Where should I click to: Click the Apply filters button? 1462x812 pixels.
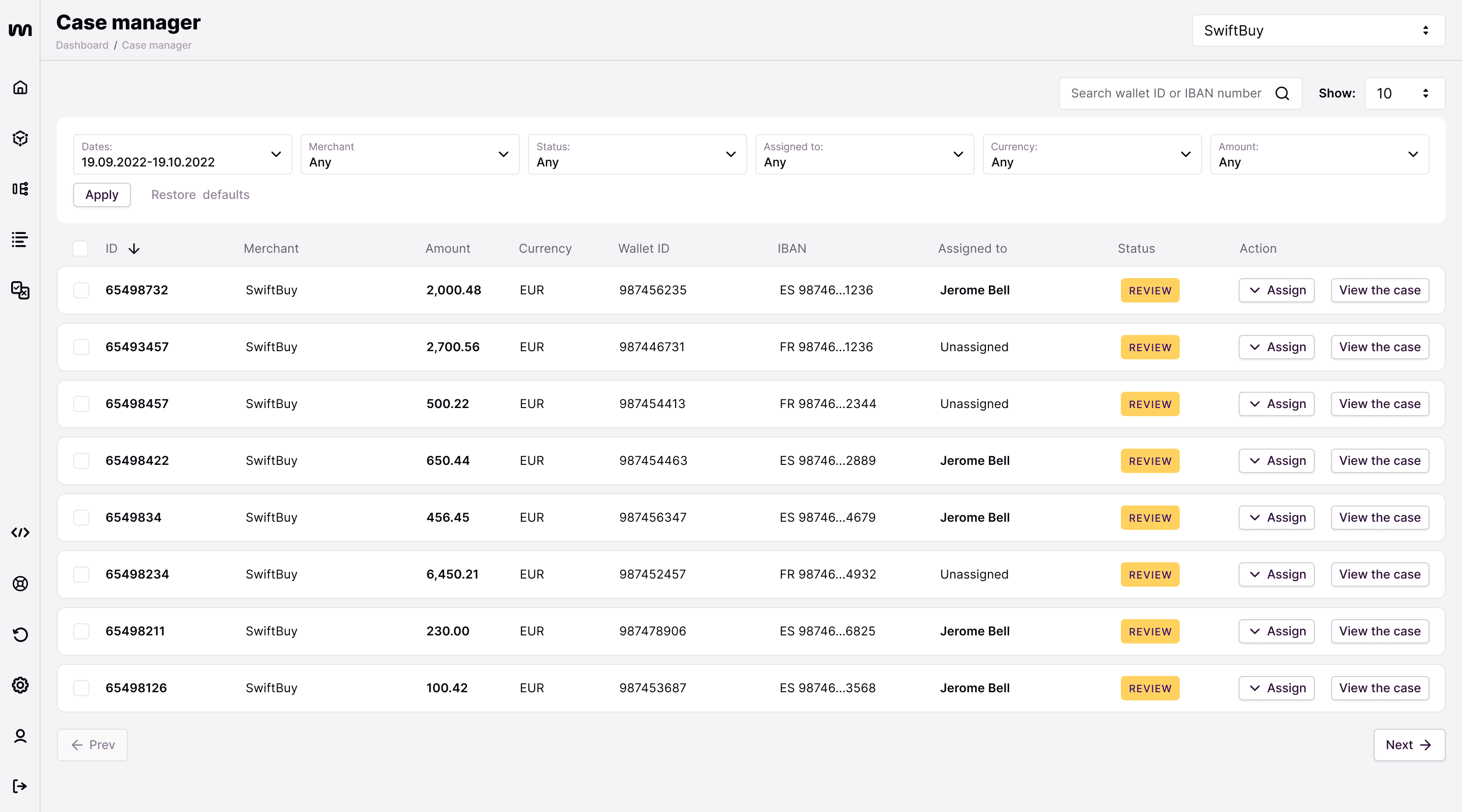[102, 195]
